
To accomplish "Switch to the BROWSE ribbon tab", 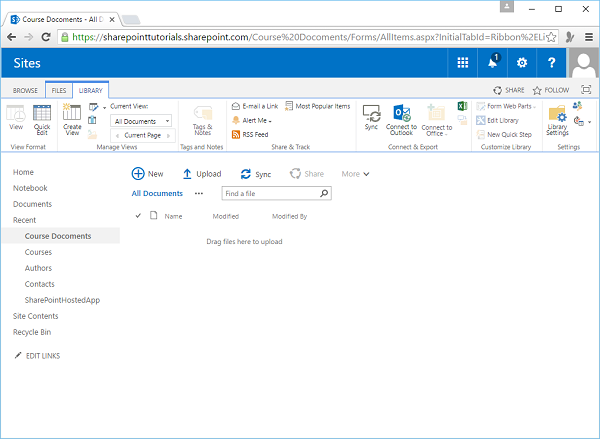I will pos(25,90).
